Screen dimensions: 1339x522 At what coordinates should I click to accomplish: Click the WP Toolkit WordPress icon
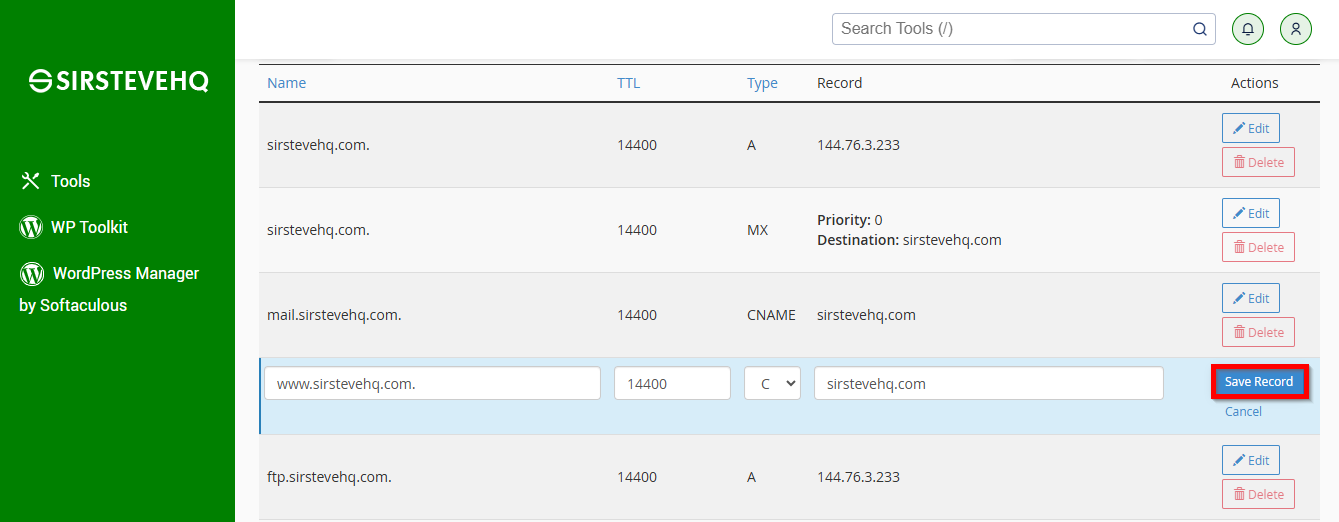pos(31,227)
